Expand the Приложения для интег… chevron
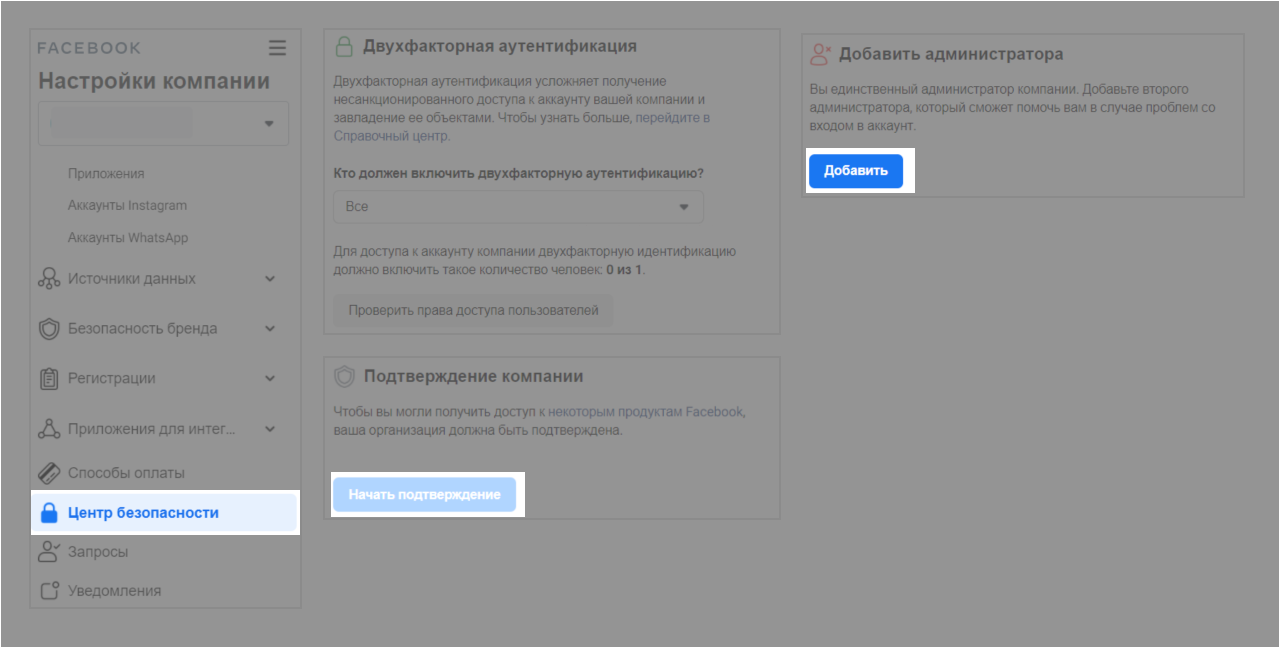1283x647 pixels. (x=270, y=429)
